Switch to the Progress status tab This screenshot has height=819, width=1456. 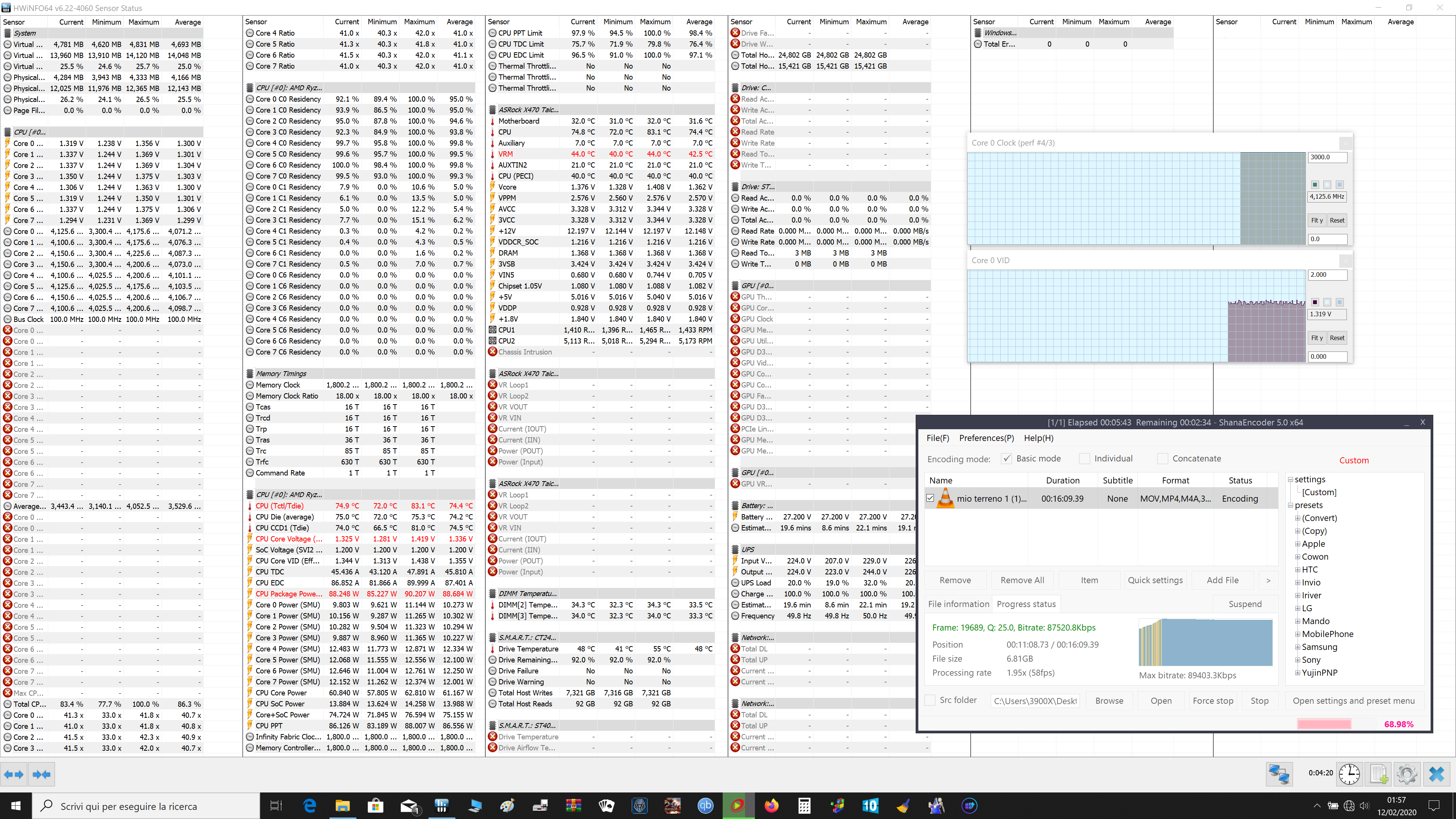tap(1026, 604)
